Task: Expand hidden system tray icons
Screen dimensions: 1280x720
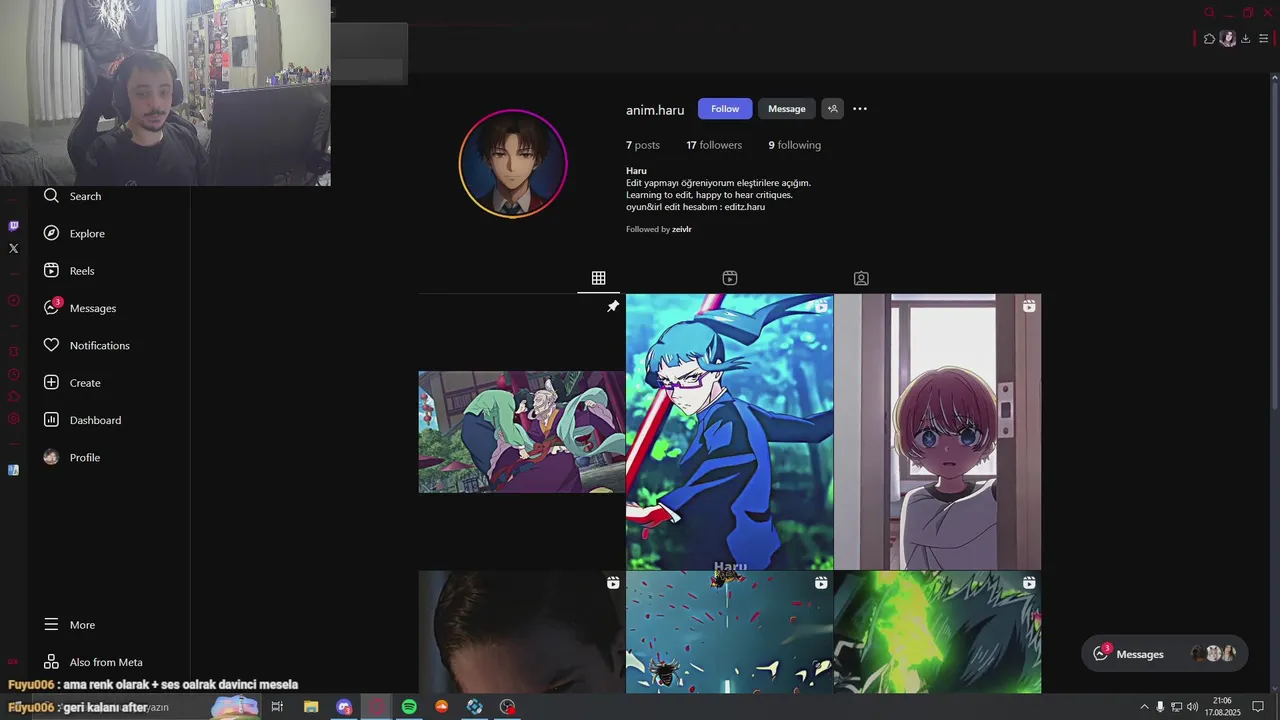Action: point(1144,707)
